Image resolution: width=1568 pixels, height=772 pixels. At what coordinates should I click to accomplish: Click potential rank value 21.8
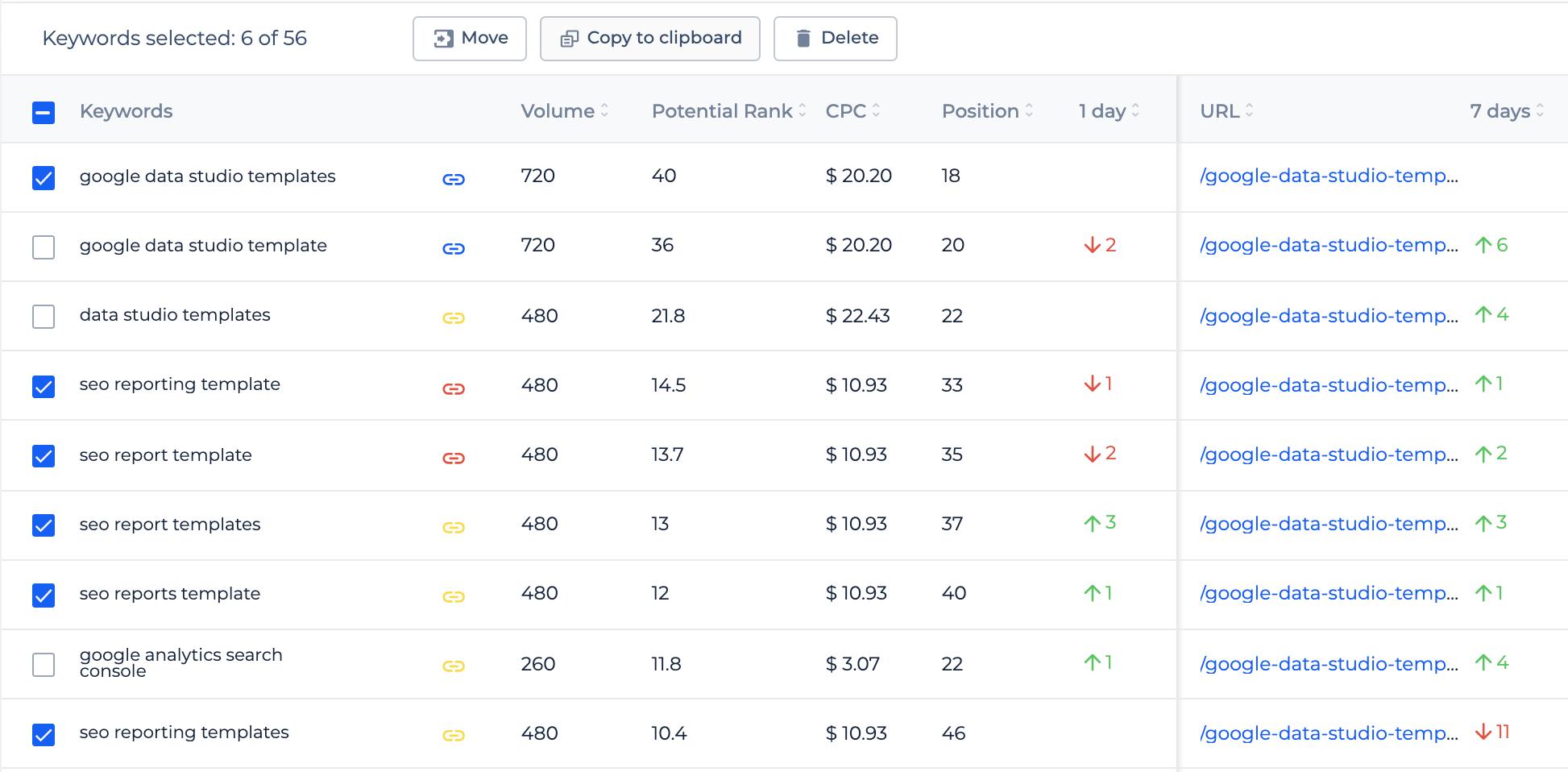click(x=668, y=316)
